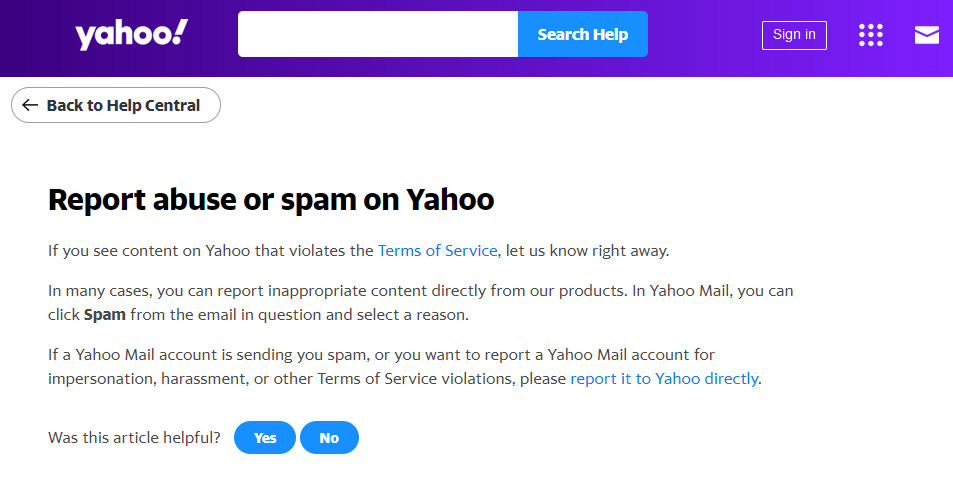Answer No to article helpful question
Viewport: 953px width, 477px height.
[x=329, y=438]
